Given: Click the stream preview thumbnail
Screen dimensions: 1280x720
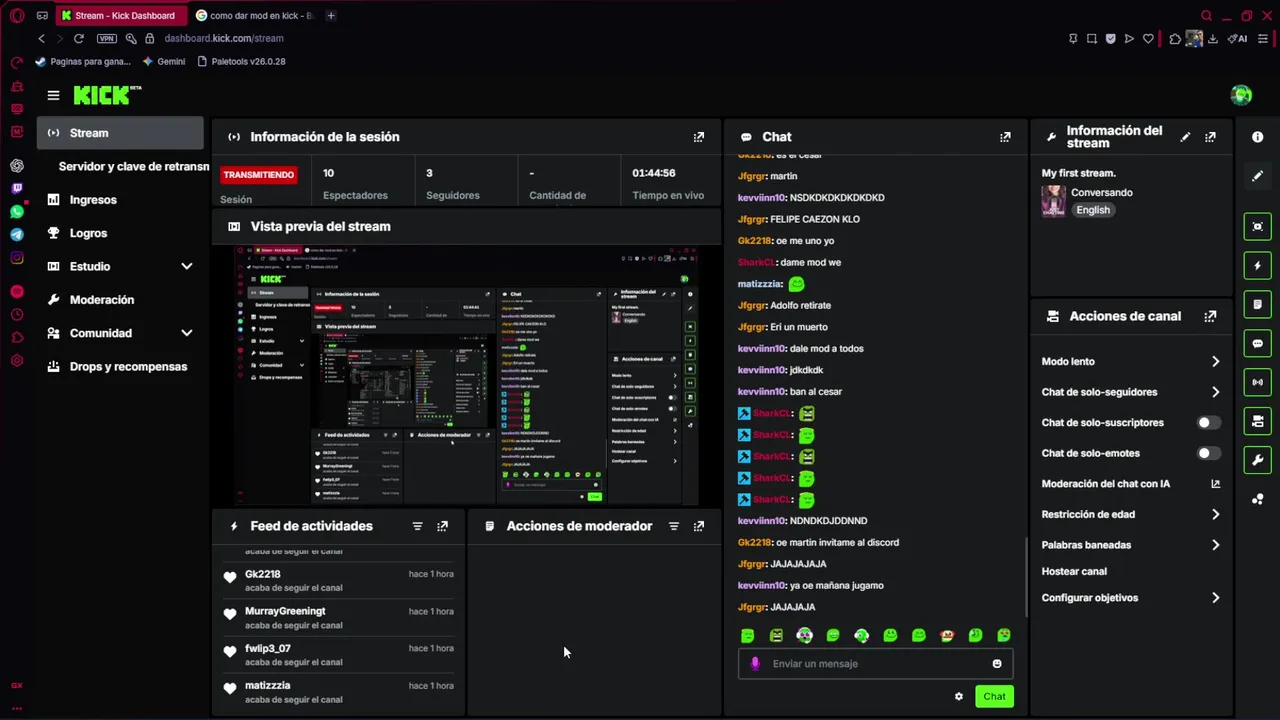Looking at the screenshot, I should point(466,375).
